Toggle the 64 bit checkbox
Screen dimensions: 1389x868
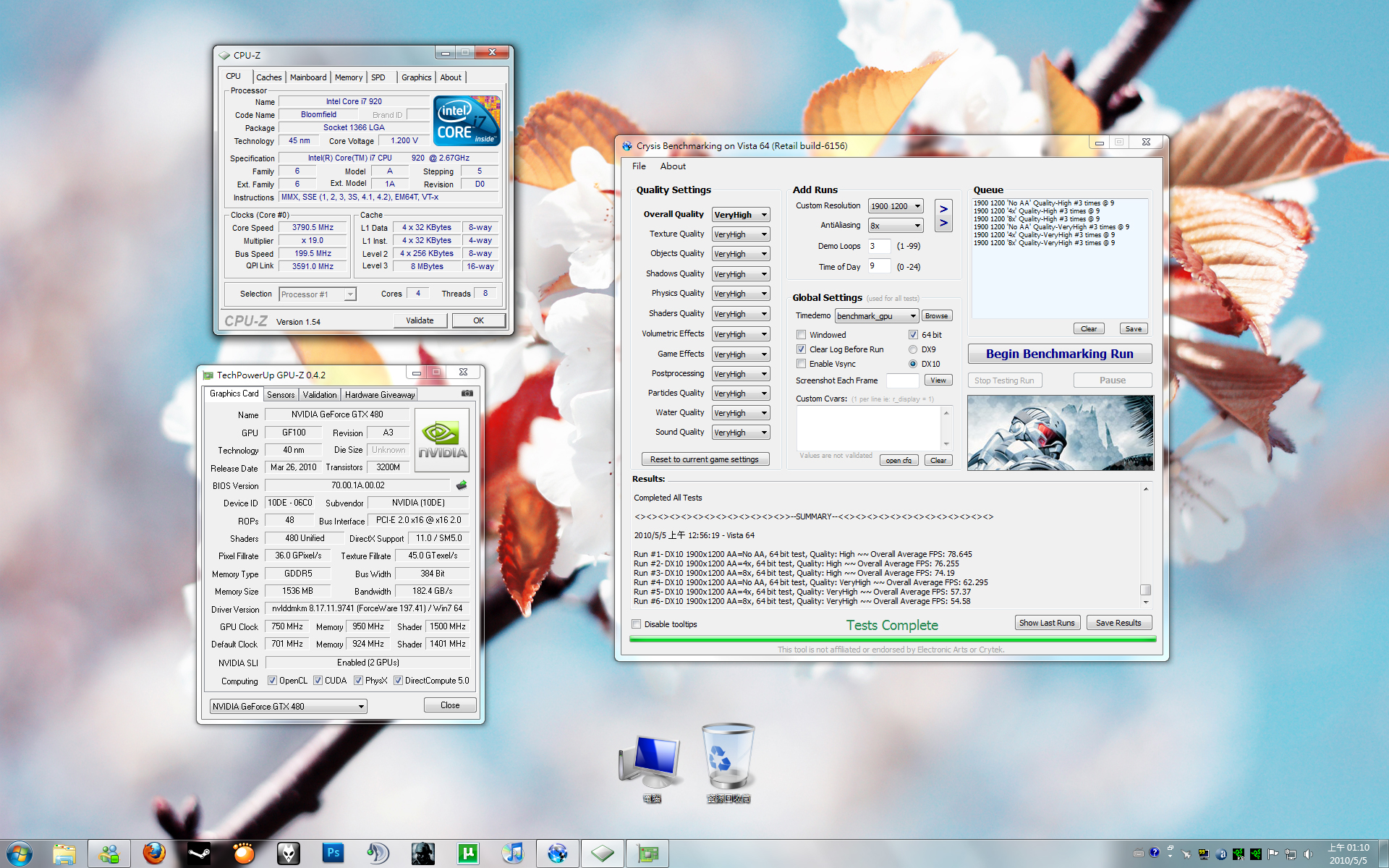[913, 335]
